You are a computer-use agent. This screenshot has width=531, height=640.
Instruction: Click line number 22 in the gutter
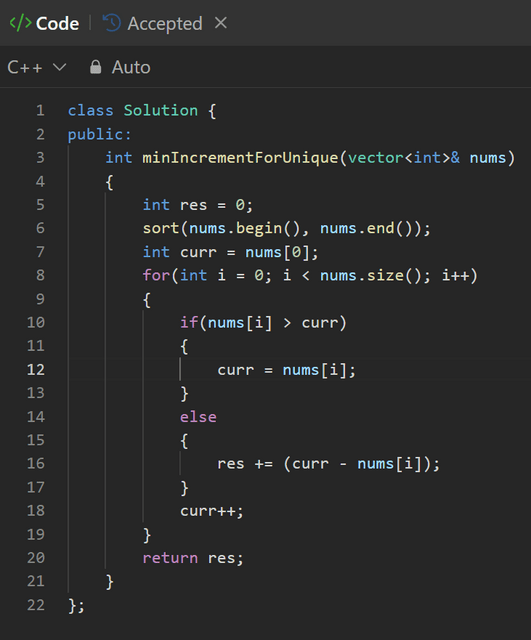click(36, 604)
